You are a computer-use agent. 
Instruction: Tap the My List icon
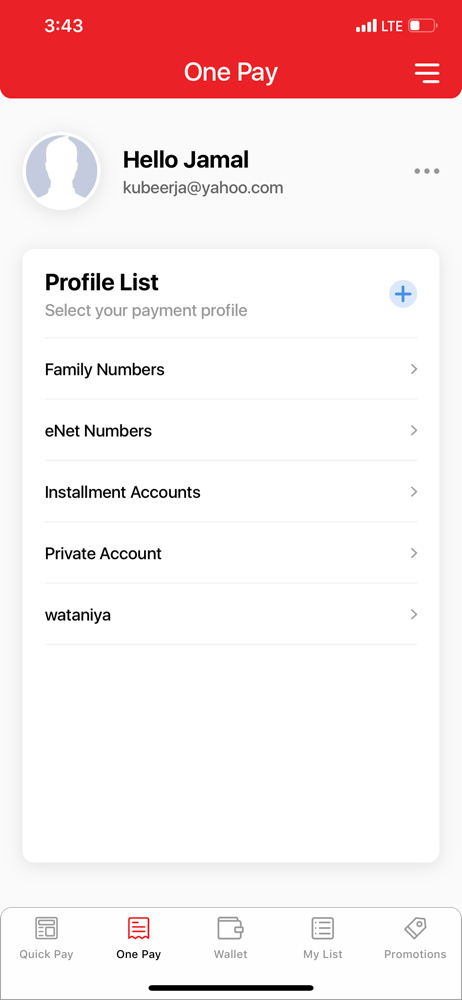tap(323, 928)
